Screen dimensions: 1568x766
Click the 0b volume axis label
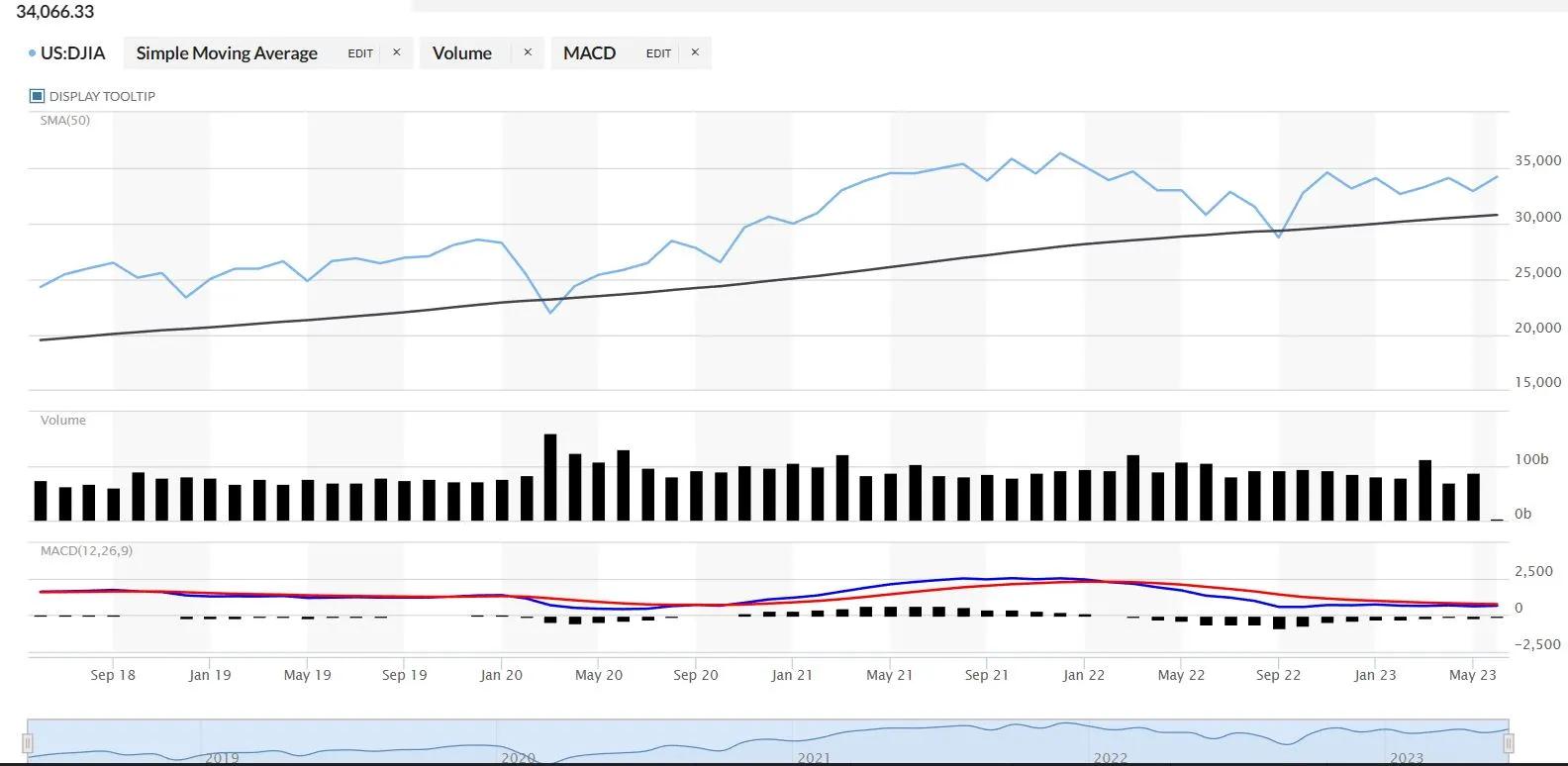[1523, 514]
